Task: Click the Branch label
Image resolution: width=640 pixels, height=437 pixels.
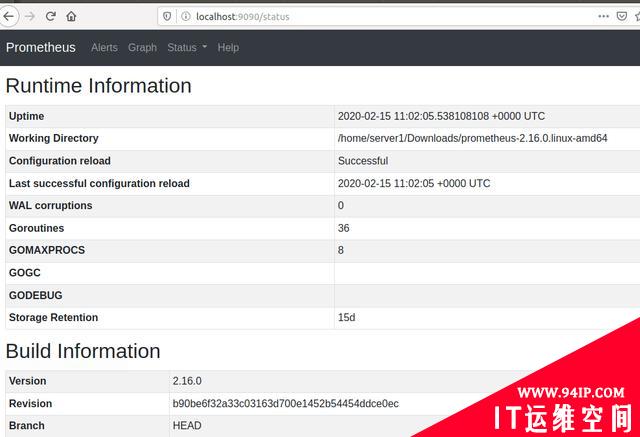Action: [27, 426]
